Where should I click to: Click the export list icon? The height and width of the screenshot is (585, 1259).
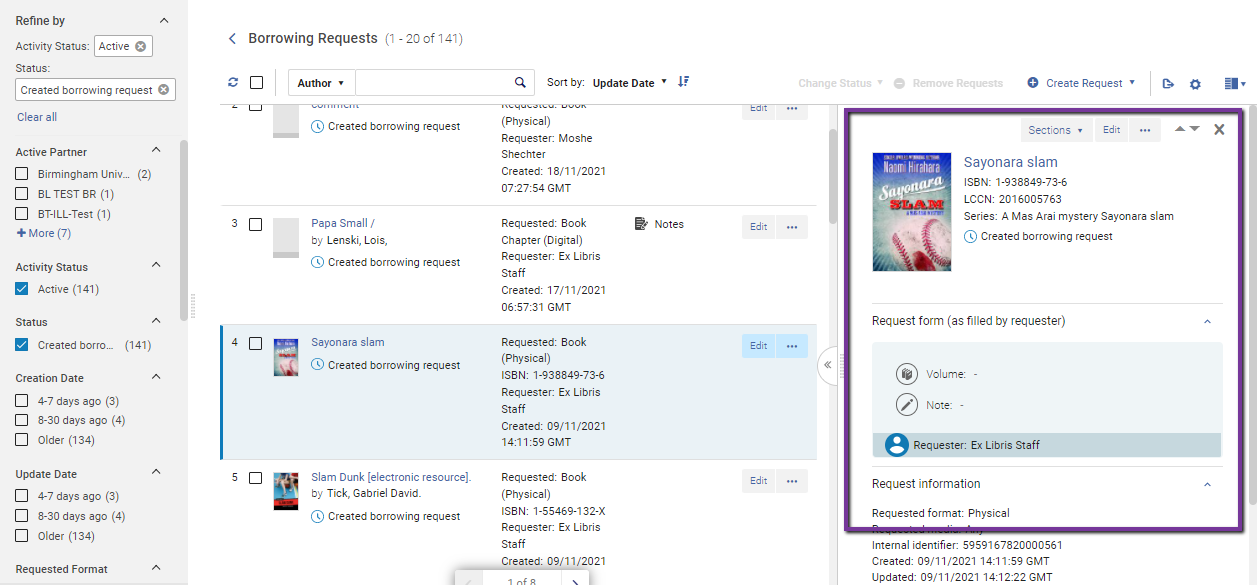point(1168,84)
